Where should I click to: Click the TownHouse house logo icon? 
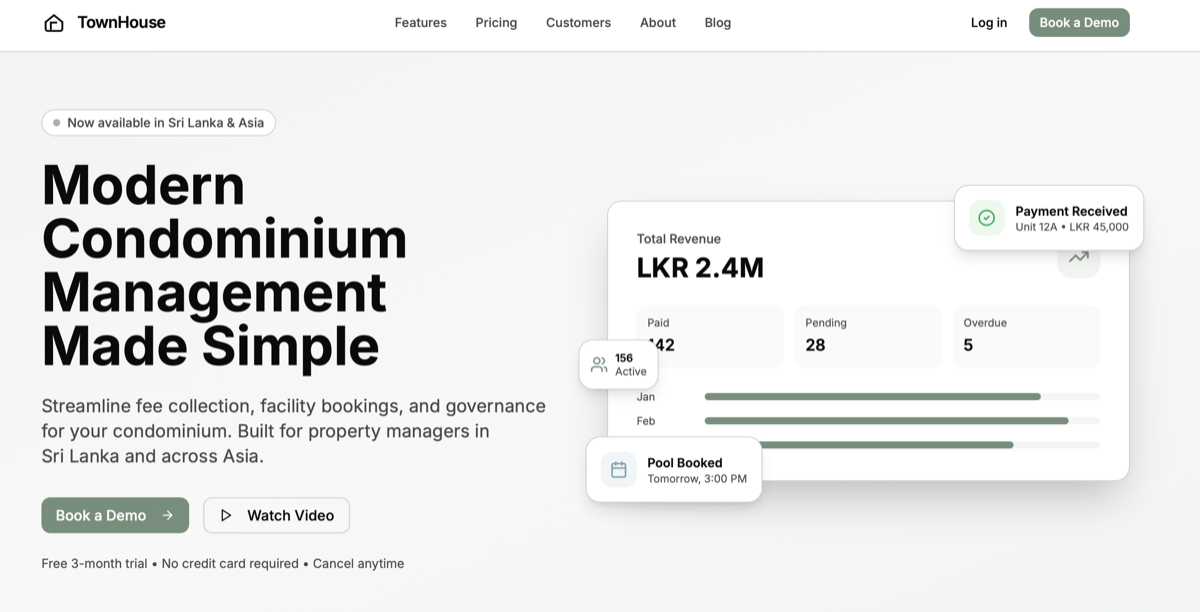[x=54, y=23]
